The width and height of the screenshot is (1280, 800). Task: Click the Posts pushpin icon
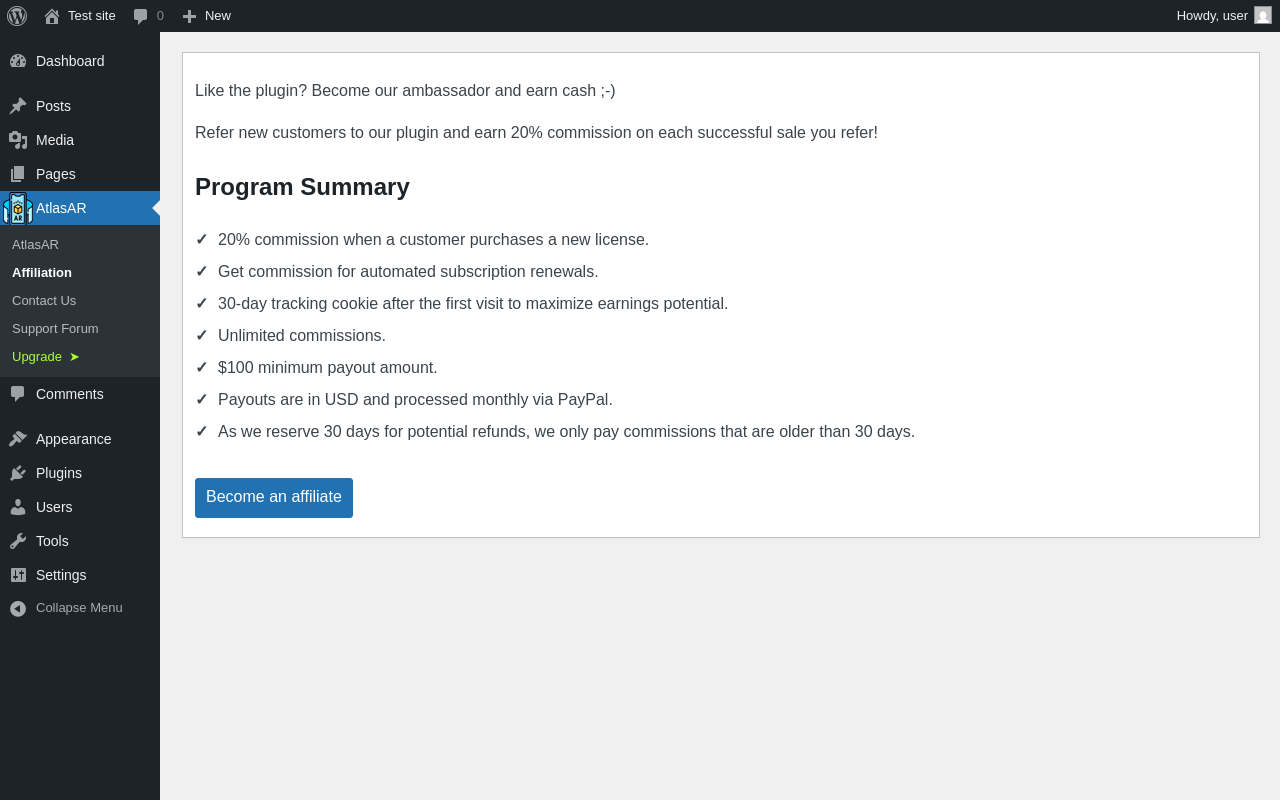click(18, 106)
